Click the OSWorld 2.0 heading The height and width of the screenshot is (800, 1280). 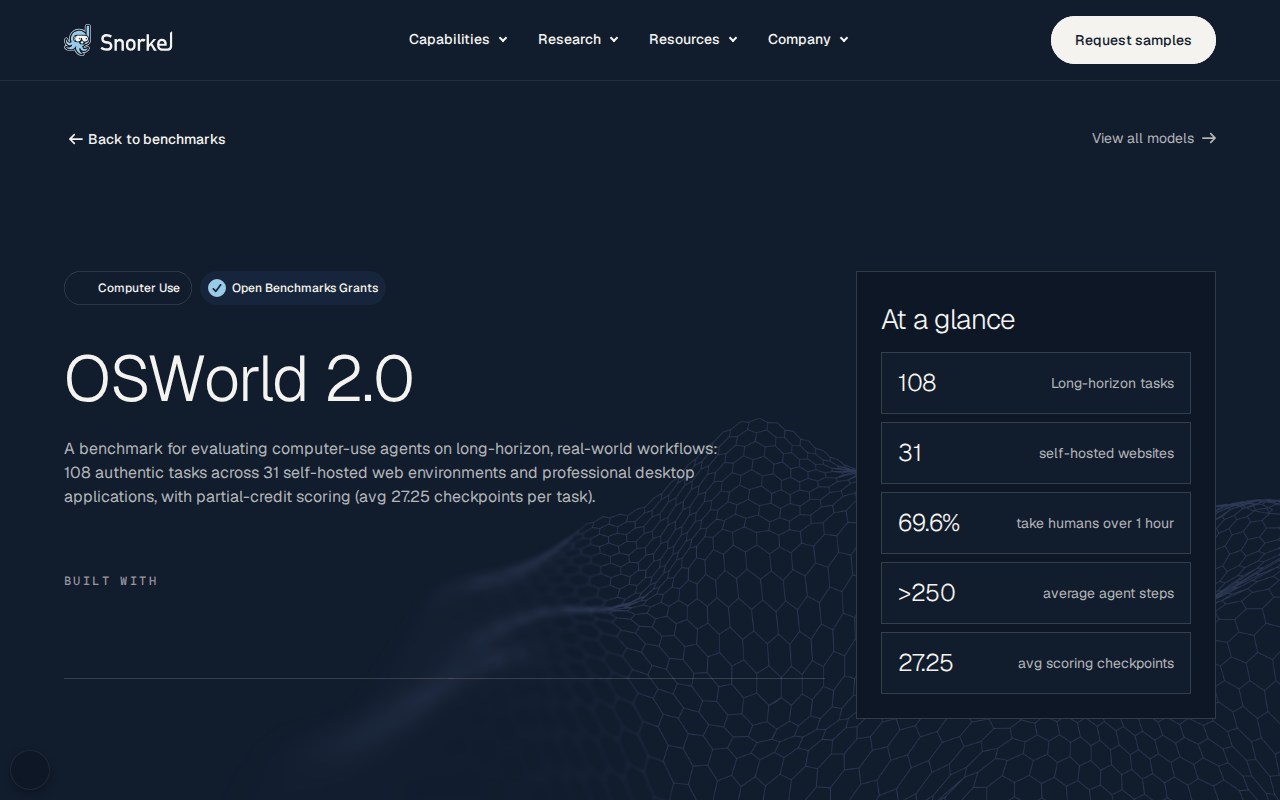pyautogui.click(x=238, y=379)
